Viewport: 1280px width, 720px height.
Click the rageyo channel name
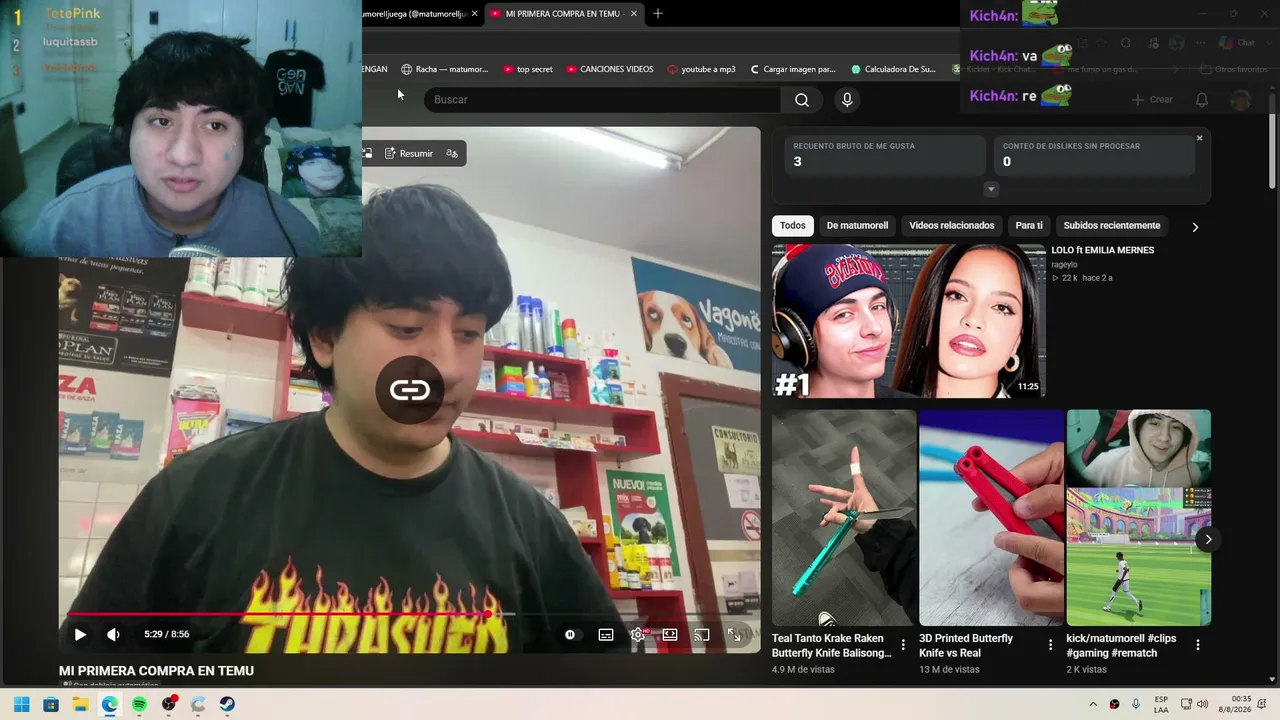click(1064, 265)
